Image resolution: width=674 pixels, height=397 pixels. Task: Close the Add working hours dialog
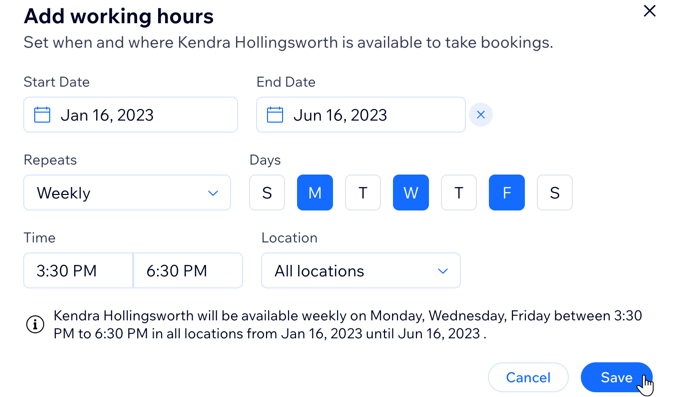(649, 11)
